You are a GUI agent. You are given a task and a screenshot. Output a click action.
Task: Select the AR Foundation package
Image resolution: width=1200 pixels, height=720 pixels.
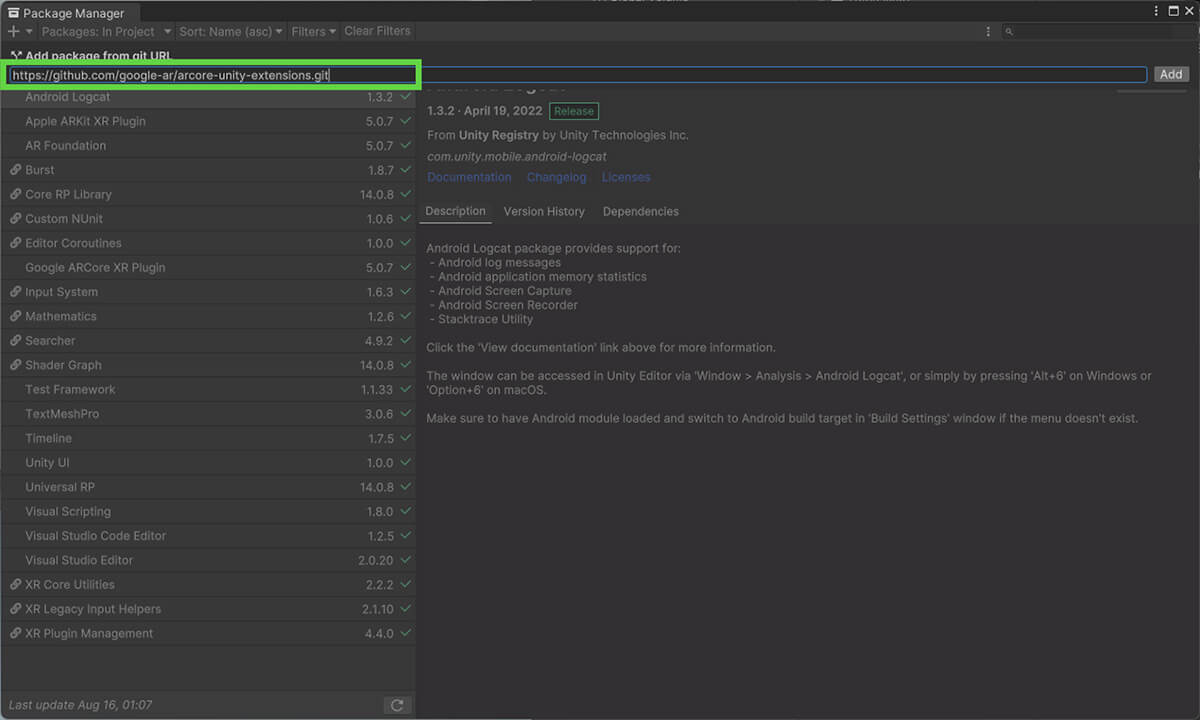208,146
